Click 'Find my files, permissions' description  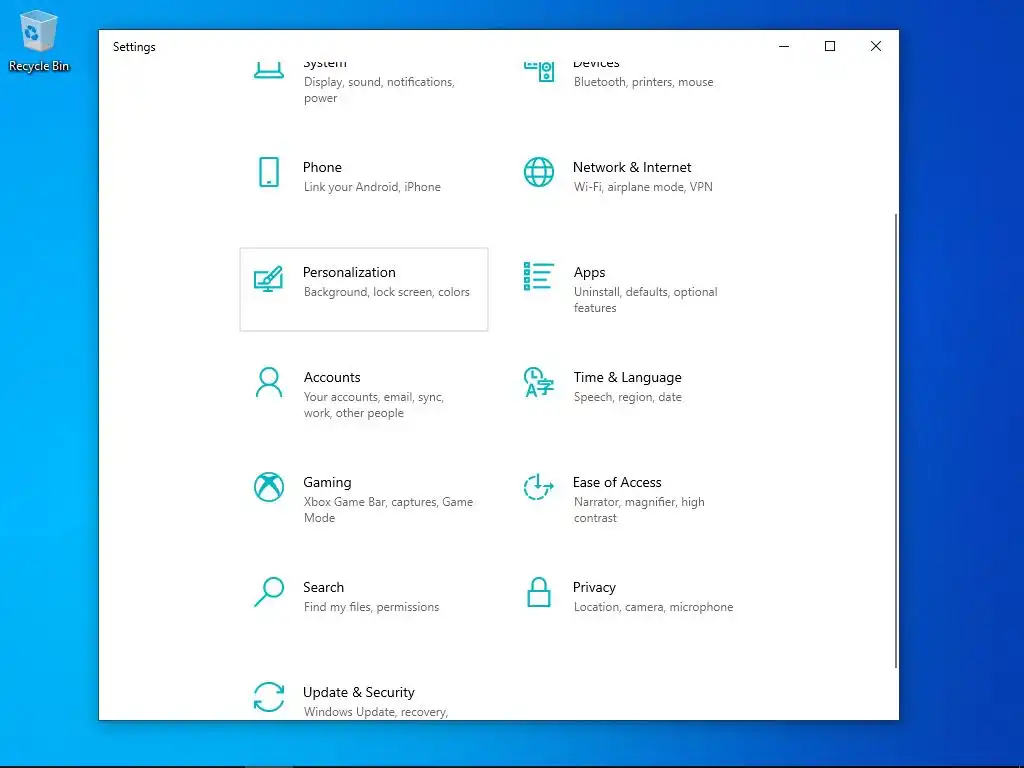pos(371,607)
